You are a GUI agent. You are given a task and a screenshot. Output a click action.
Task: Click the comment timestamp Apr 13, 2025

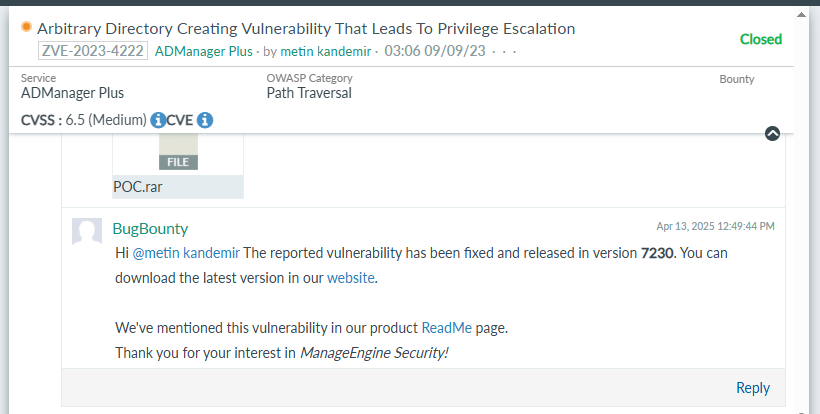coord(714,226)
